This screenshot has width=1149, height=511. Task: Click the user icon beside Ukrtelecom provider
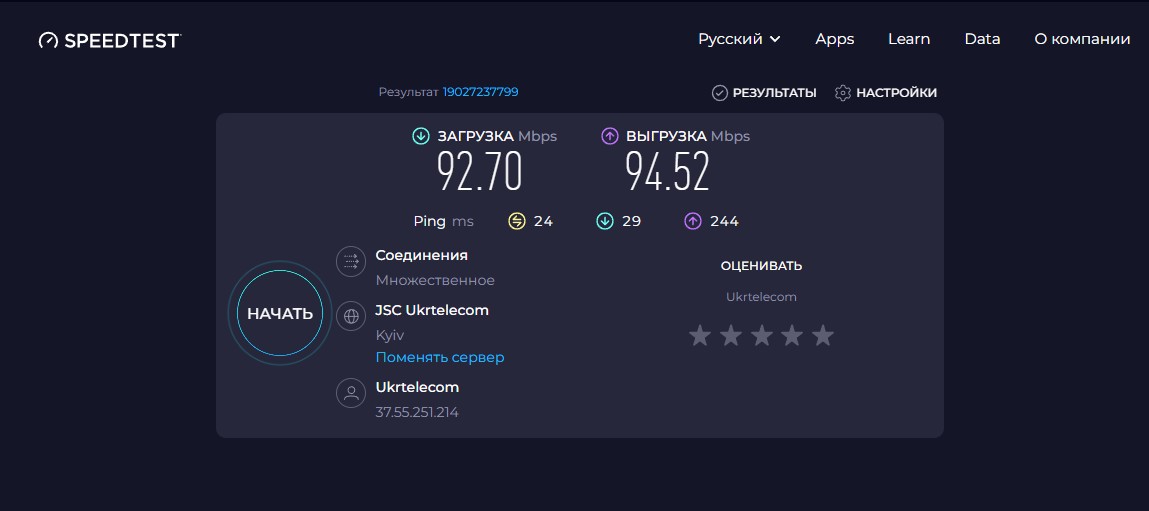click(351, 393)
